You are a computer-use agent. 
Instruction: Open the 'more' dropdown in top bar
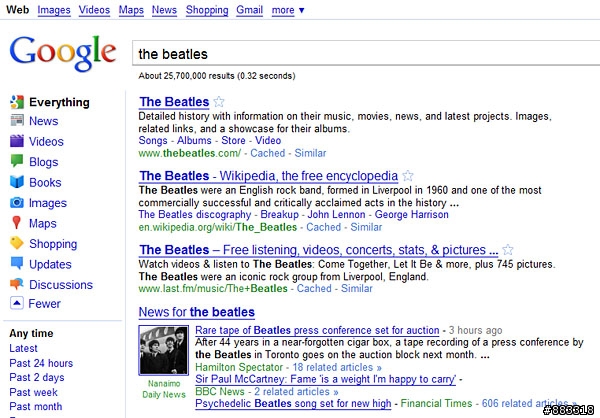pos(288,10)
